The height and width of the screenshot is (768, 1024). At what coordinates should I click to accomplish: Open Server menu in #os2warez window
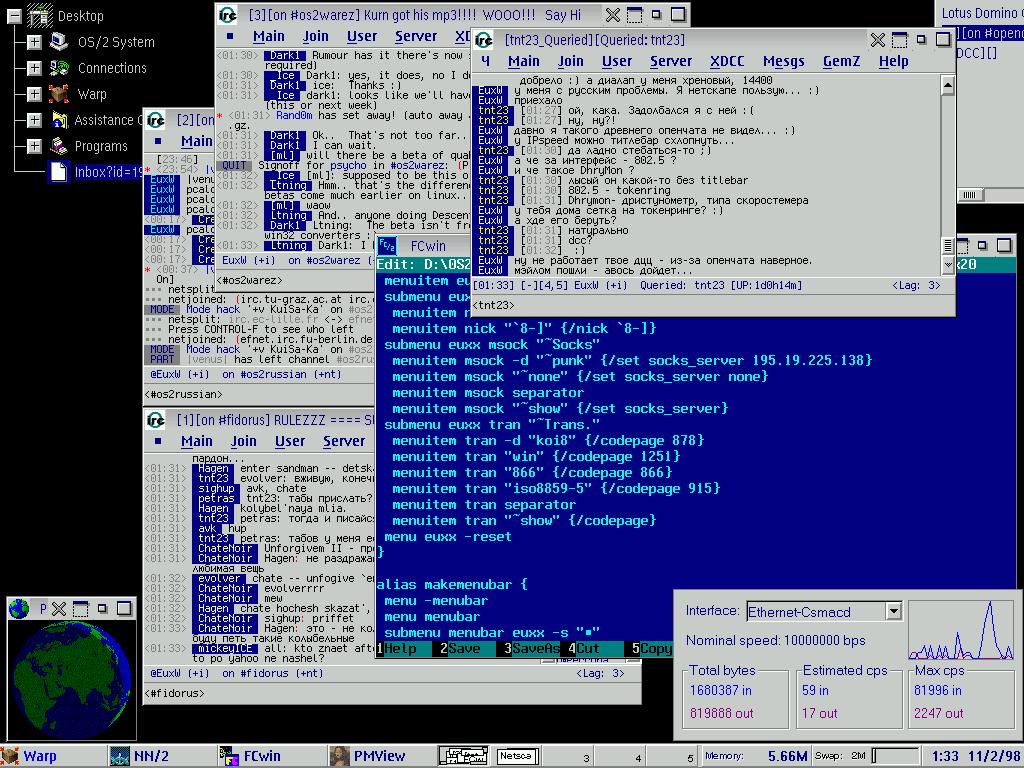coord(415,37)
